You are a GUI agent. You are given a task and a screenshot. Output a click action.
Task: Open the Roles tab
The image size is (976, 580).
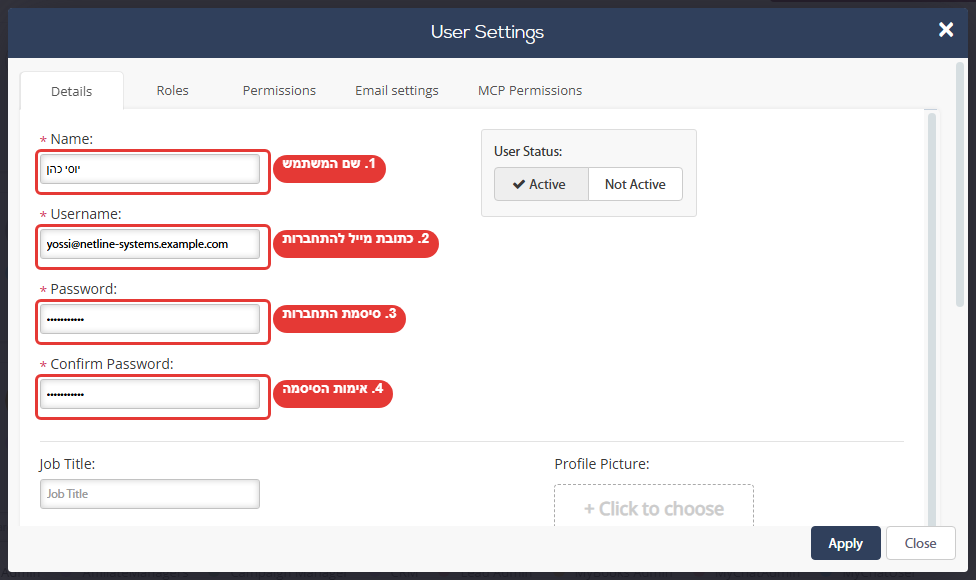(x=172, y=90)
